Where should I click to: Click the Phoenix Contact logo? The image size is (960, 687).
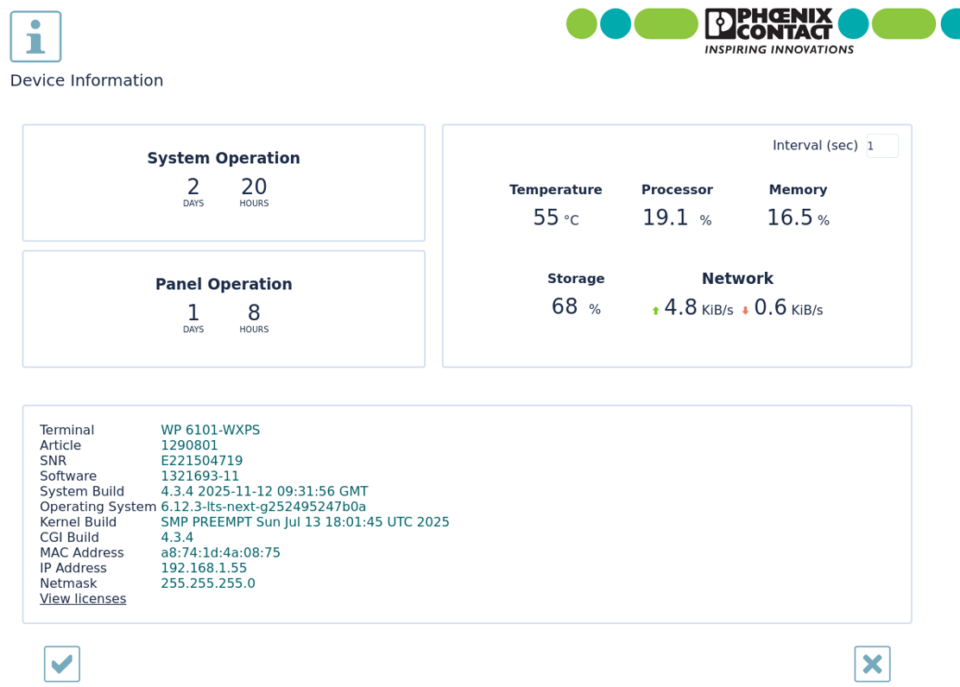pyautogui.click(x=768, y=31)
